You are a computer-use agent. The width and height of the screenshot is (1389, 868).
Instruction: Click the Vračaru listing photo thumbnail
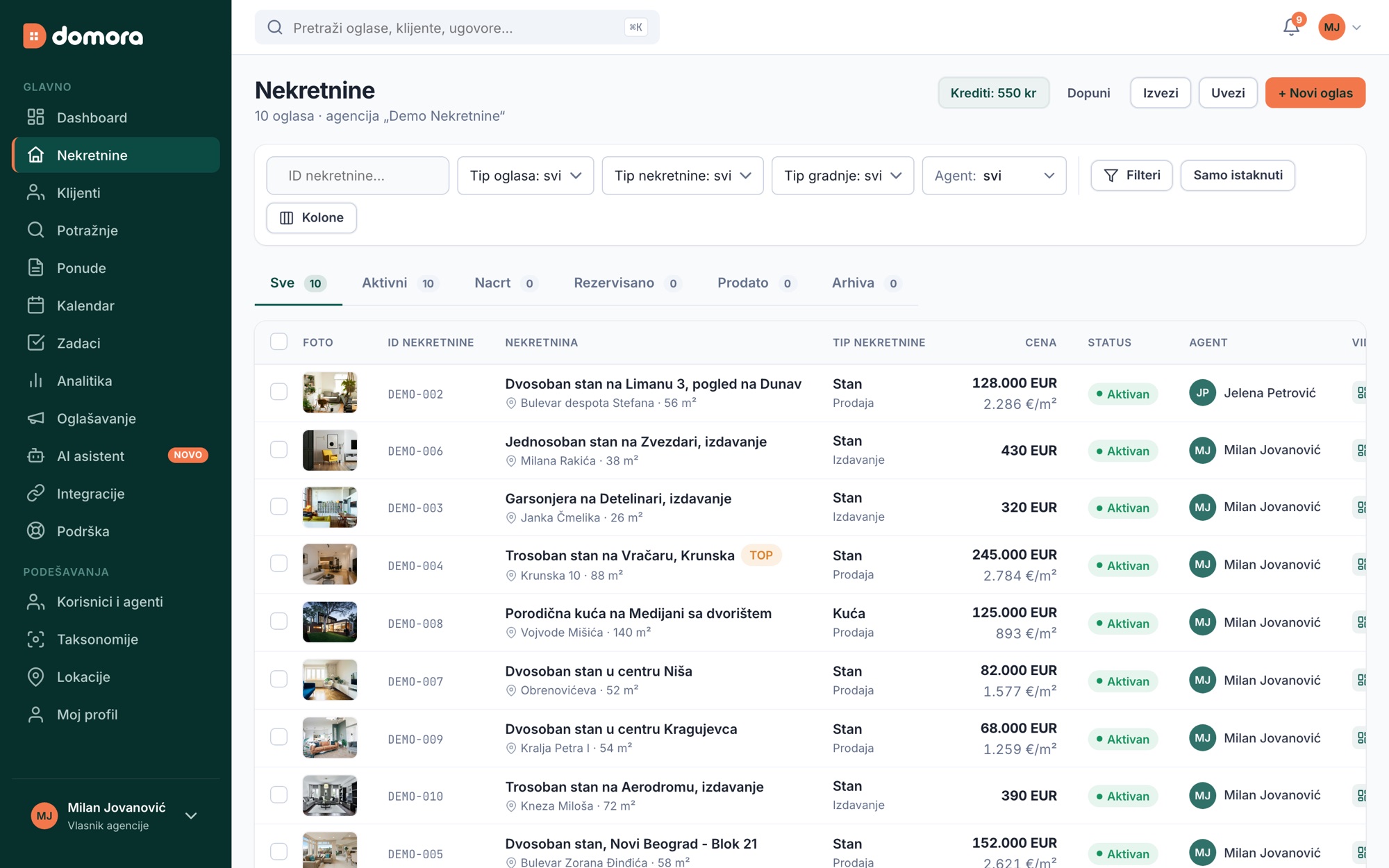pos(330,565)
